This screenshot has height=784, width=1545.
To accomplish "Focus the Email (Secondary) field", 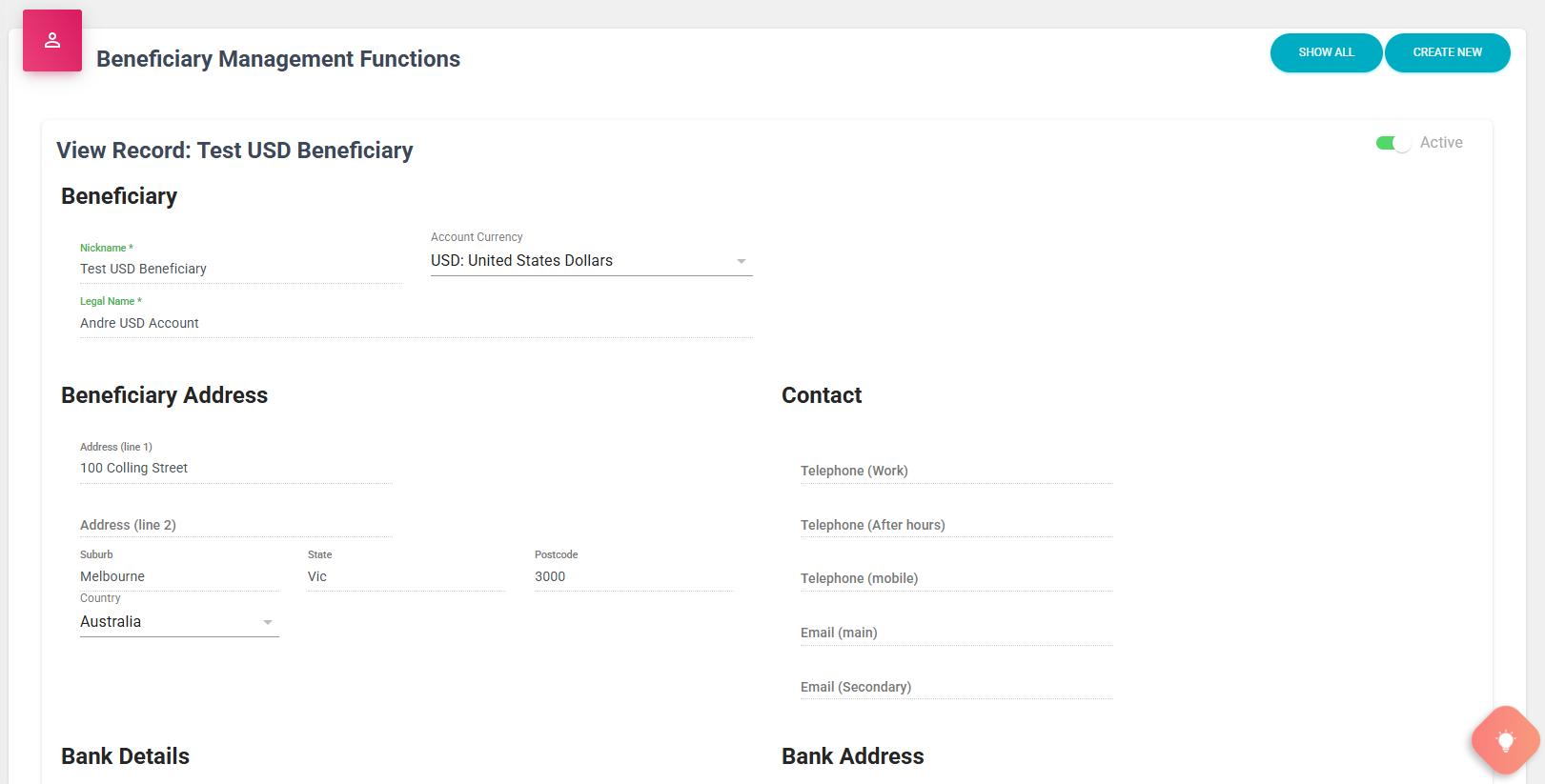I will 956,687.
